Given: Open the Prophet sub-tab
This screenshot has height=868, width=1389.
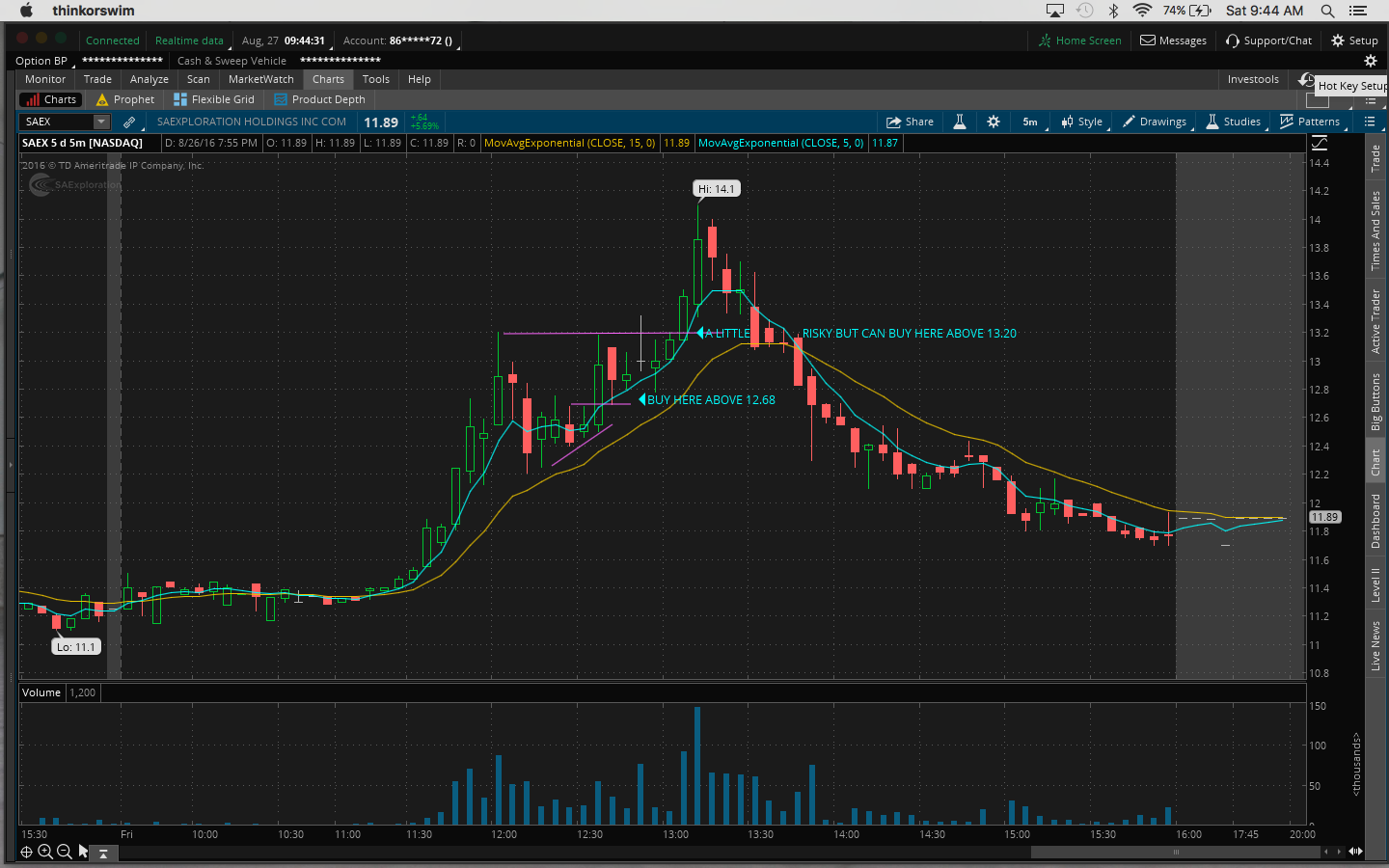Looking at the screenshot, I should (125, 99).
